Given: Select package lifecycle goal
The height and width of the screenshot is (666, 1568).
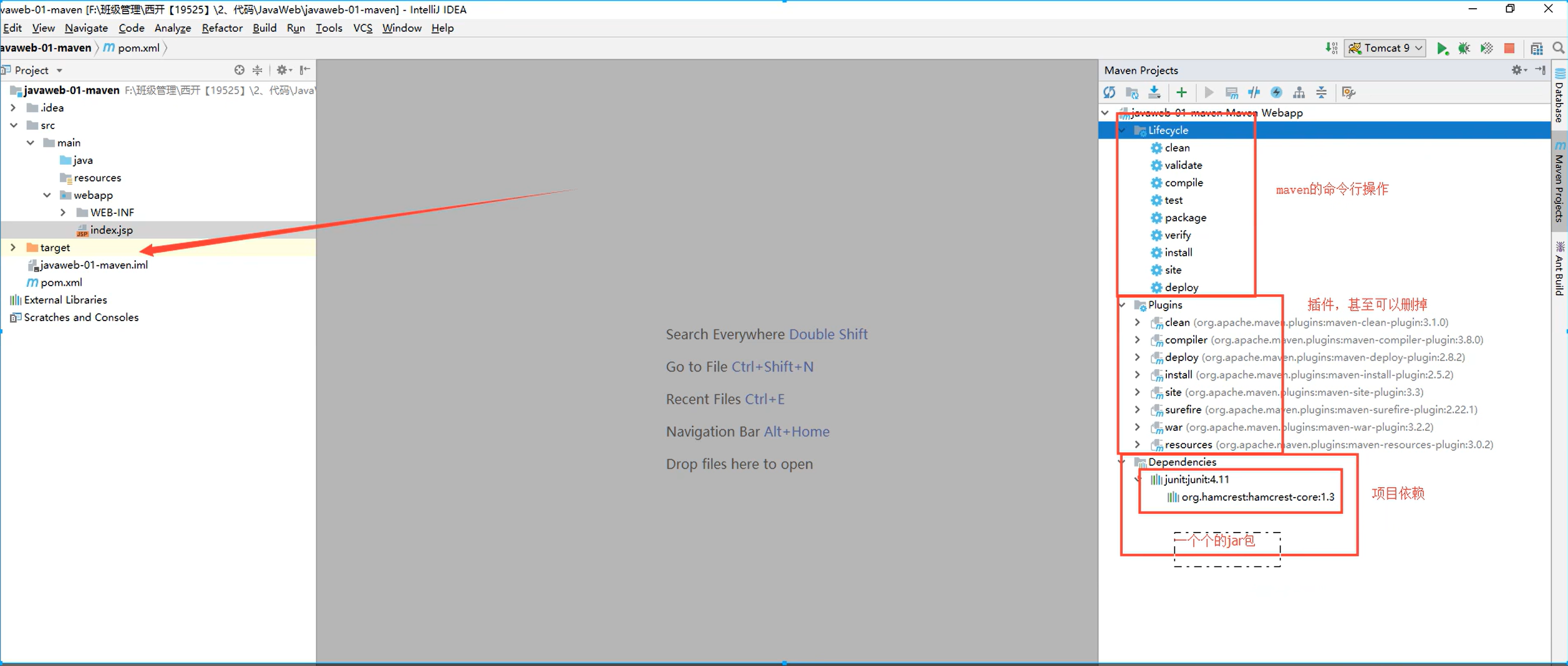Looking at the screenshot, I should (x=1178, y=217).
